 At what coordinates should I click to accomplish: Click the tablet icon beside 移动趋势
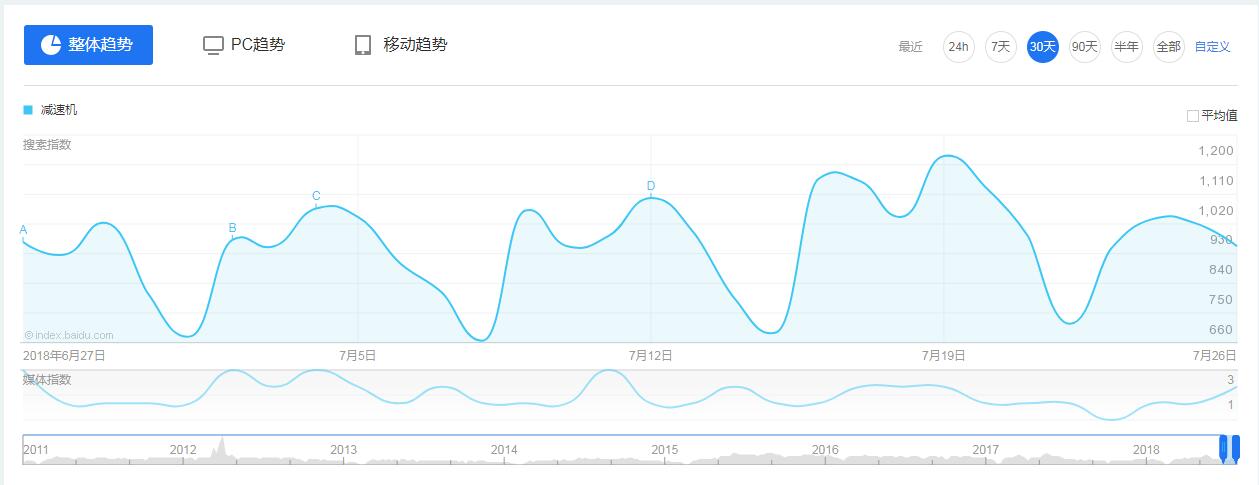(x=363, y=45)
